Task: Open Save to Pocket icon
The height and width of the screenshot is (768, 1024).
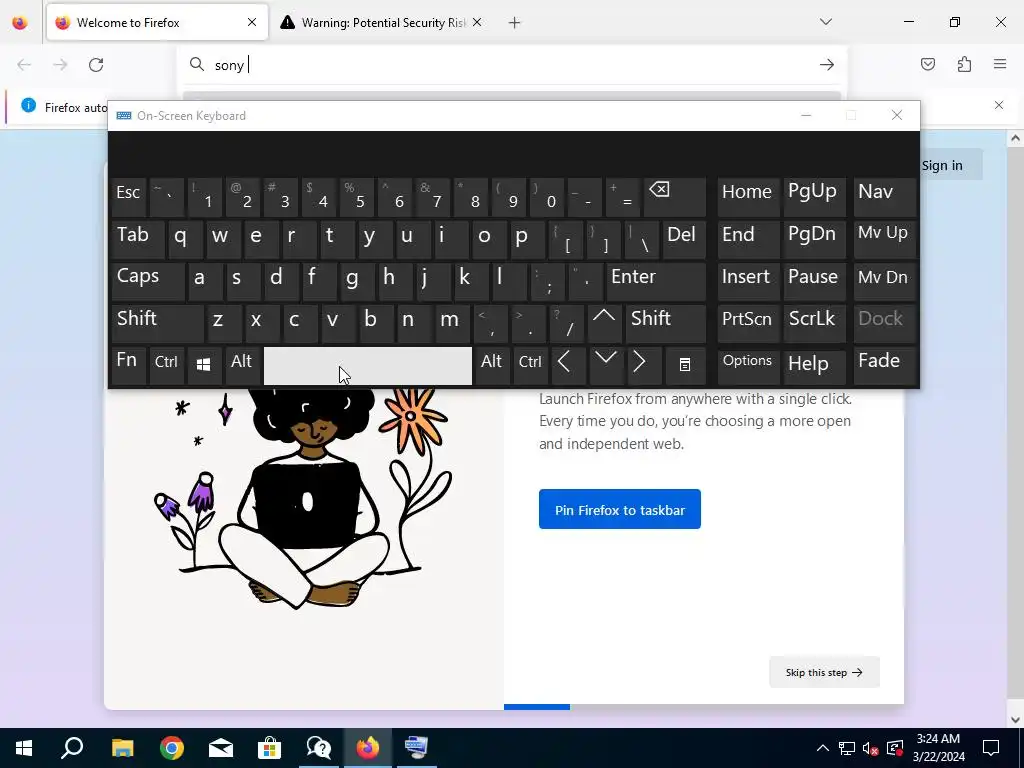Action: point(927,64)
